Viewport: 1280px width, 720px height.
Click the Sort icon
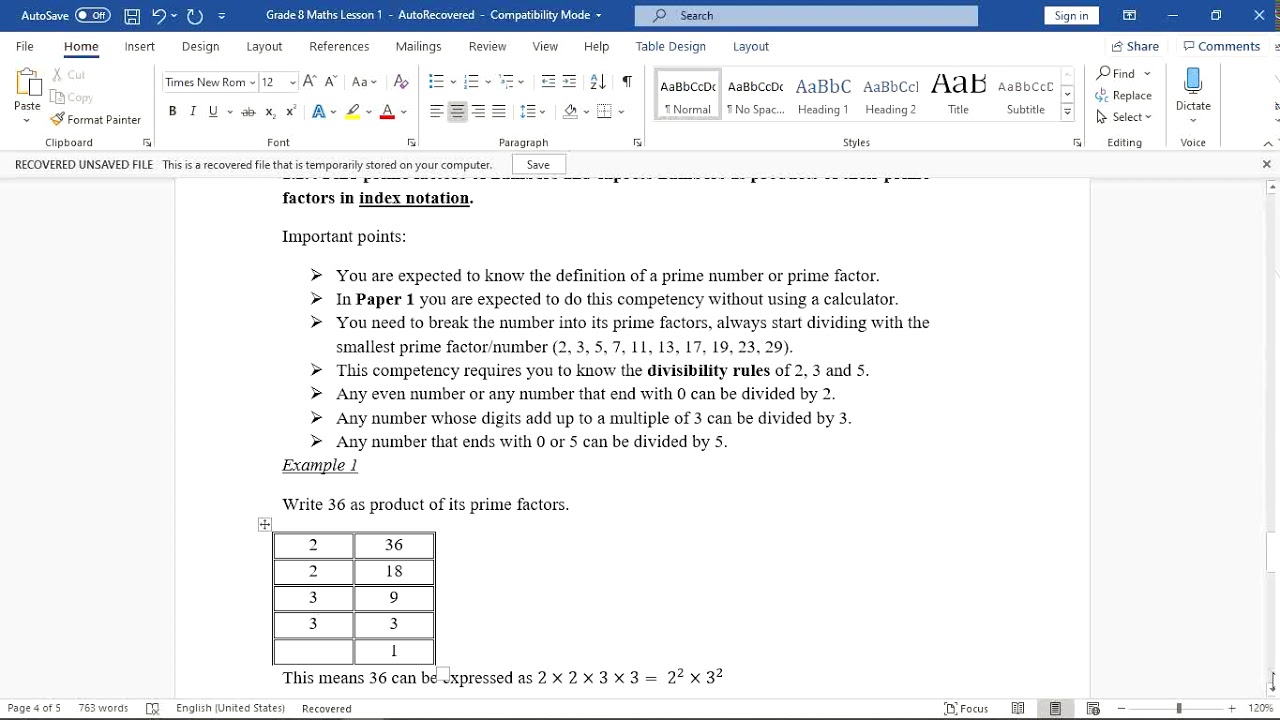(x=598, y=82)
